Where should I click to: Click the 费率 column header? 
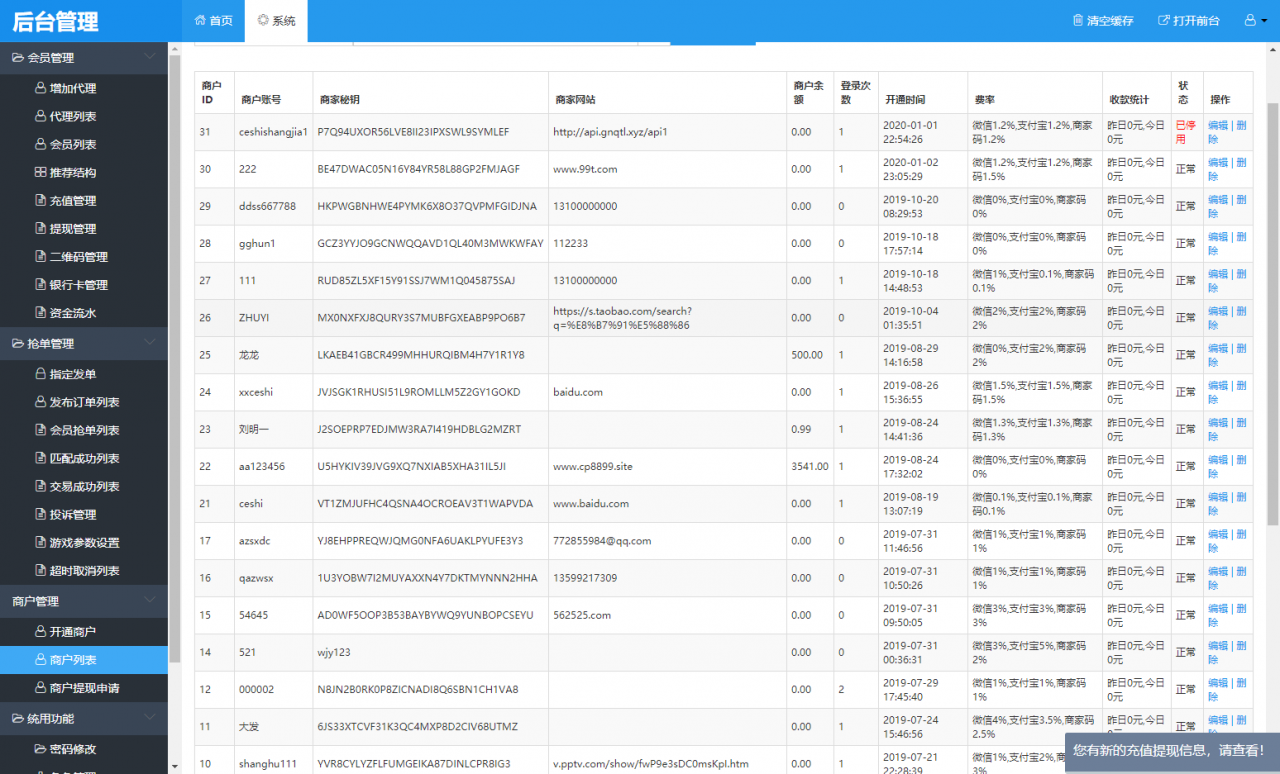pyautogui.click(x=985, y=100)
